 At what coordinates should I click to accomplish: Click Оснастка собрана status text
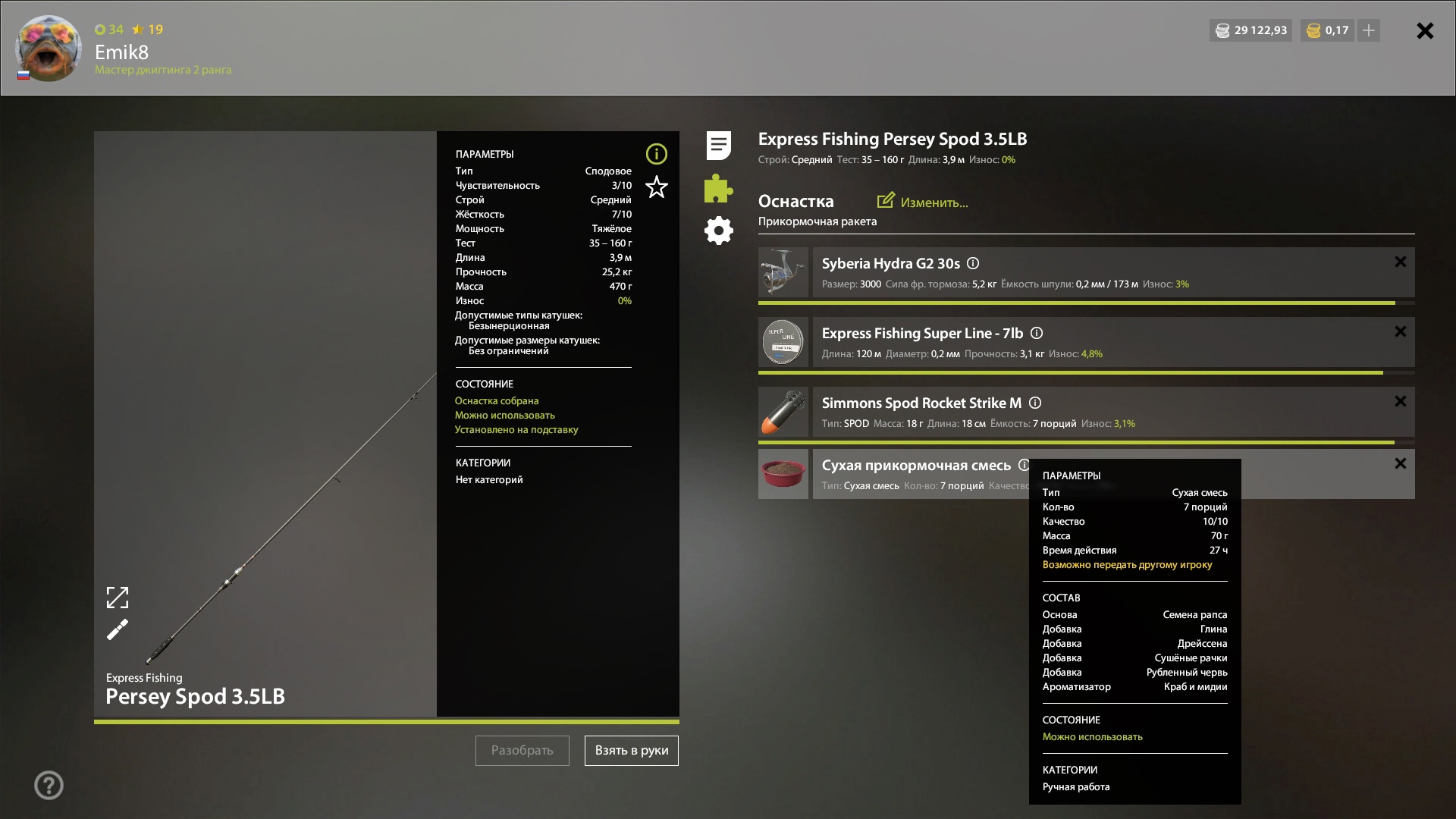tap(497, 401)
